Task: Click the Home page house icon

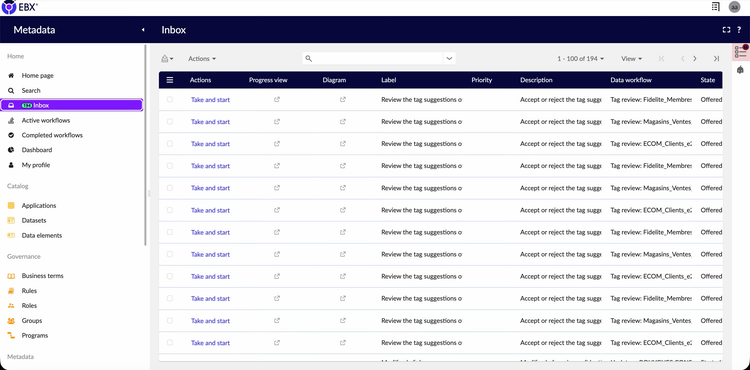Action: click(11, 76)
